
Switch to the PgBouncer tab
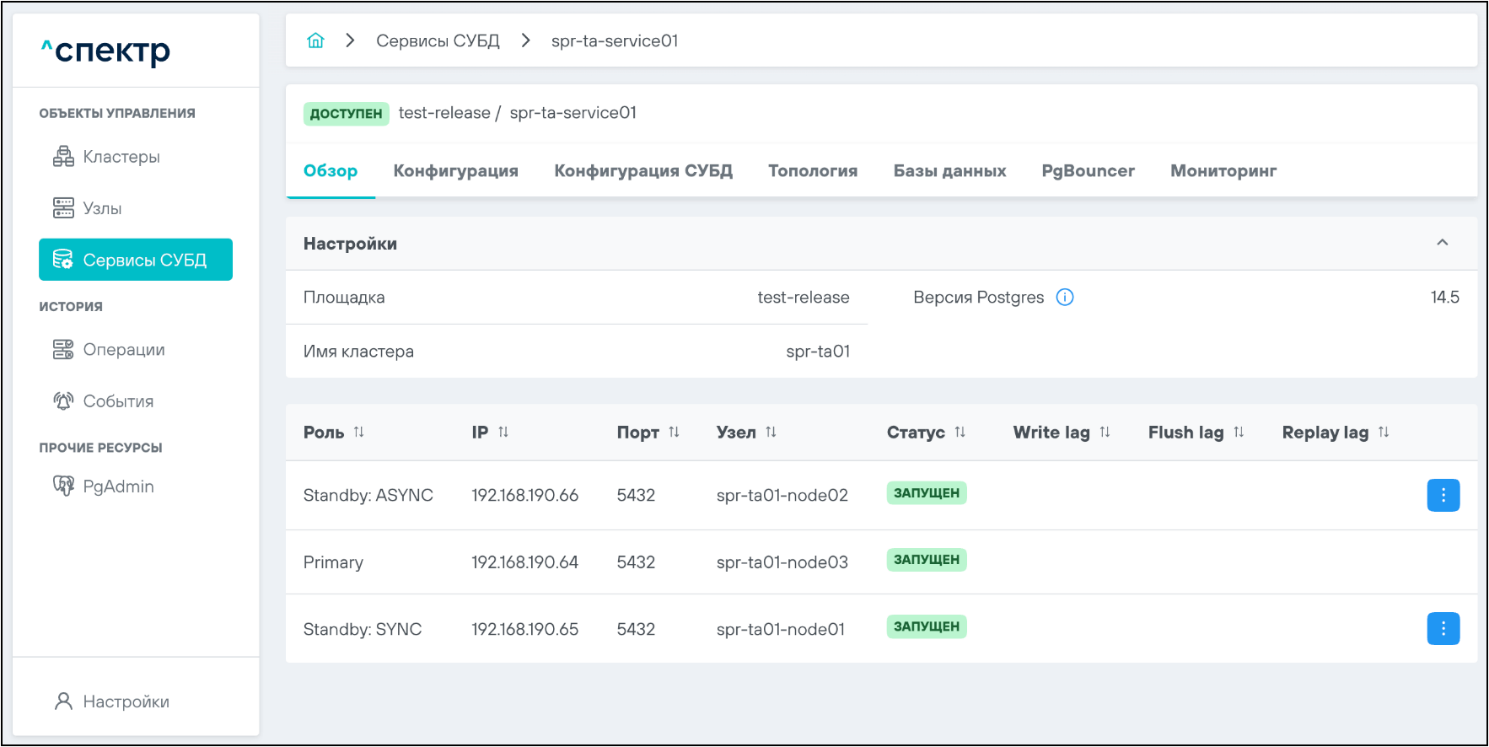click(1087, 171)
